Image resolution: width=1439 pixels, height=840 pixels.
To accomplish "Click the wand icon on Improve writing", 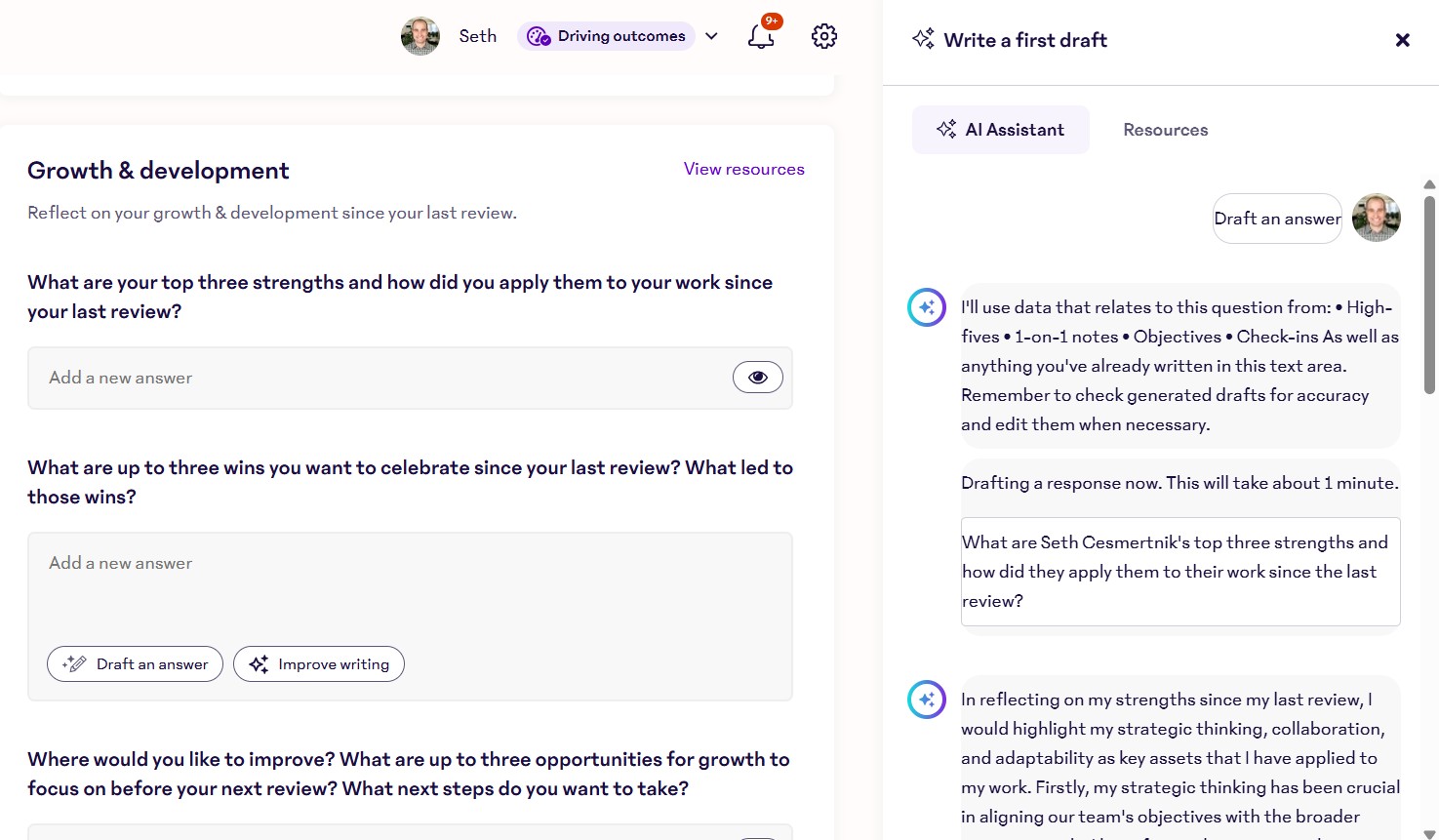I will click(x=258, y=663).
